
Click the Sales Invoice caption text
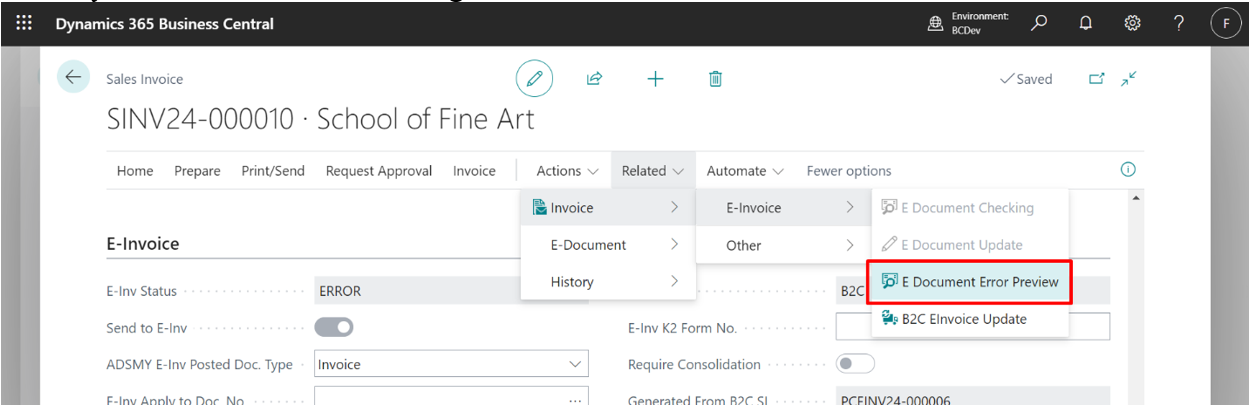(145, 79)
